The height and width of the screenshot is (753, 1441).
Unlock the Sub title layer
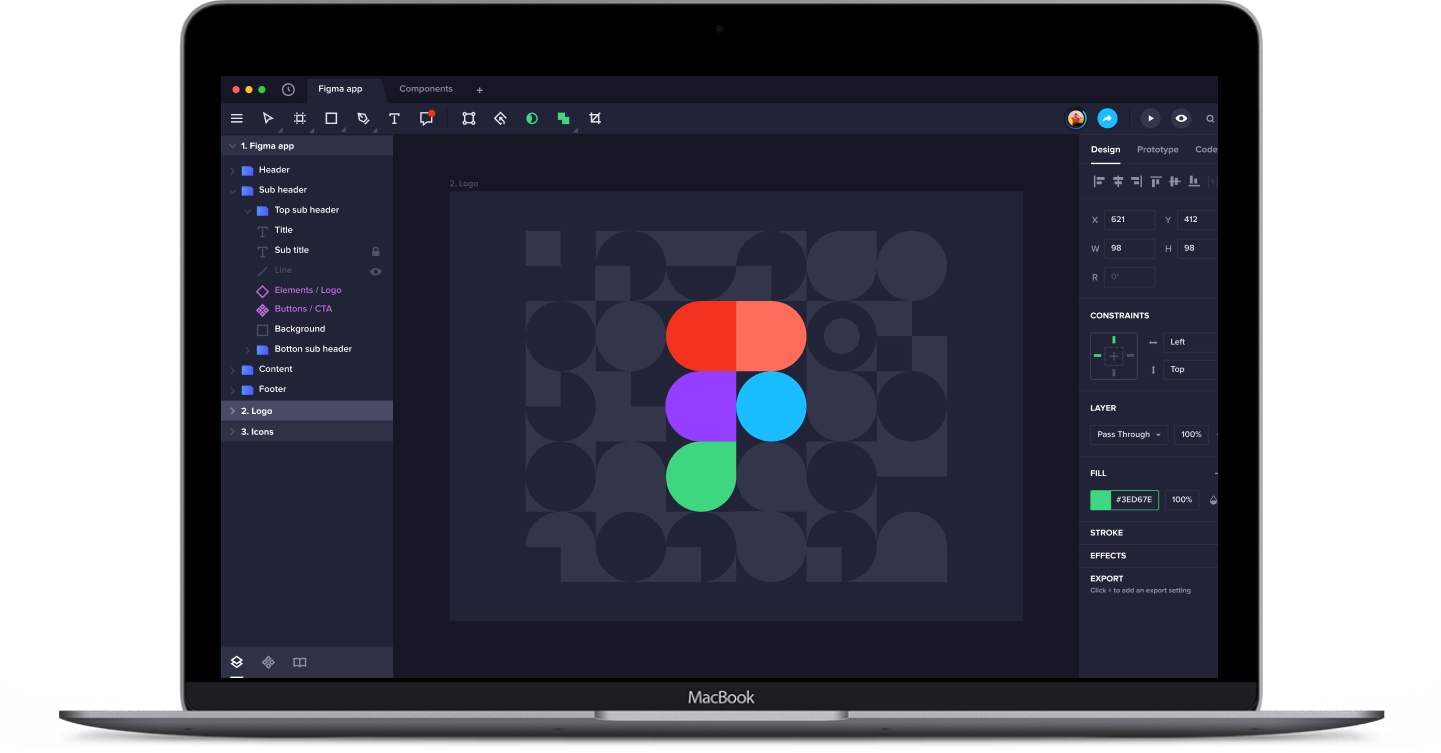coord(376,251)
